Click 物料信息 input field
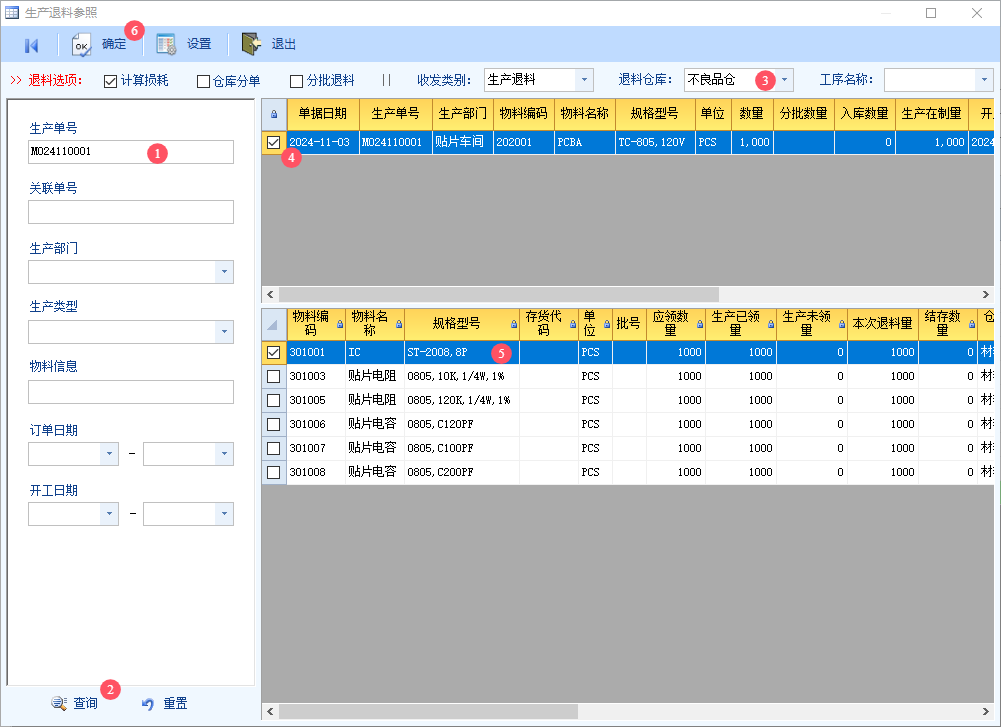This screenshot has width=1001, height=727. pyautogui.click(x=131, y=392)
